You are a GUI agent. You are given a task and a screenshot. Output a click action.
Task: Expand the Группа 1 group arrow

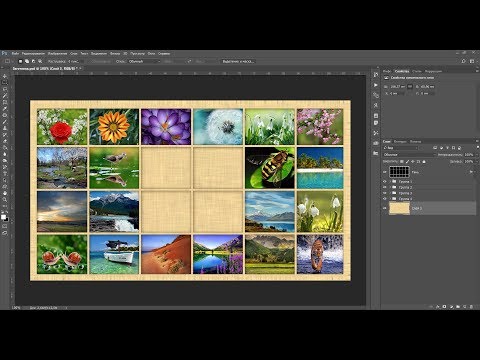(390, 182)
